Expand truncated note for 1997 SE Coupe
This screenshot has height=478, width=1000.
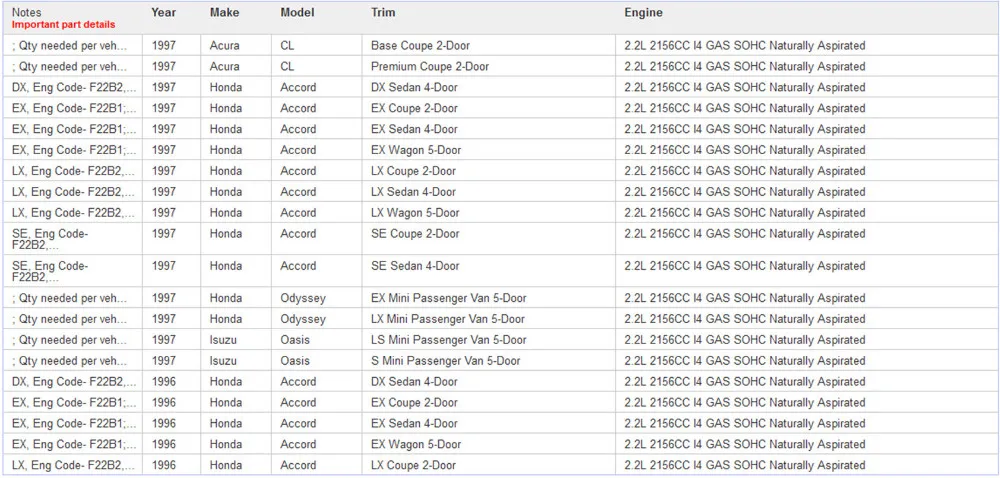pyautogui.click(x=50, y=239)
